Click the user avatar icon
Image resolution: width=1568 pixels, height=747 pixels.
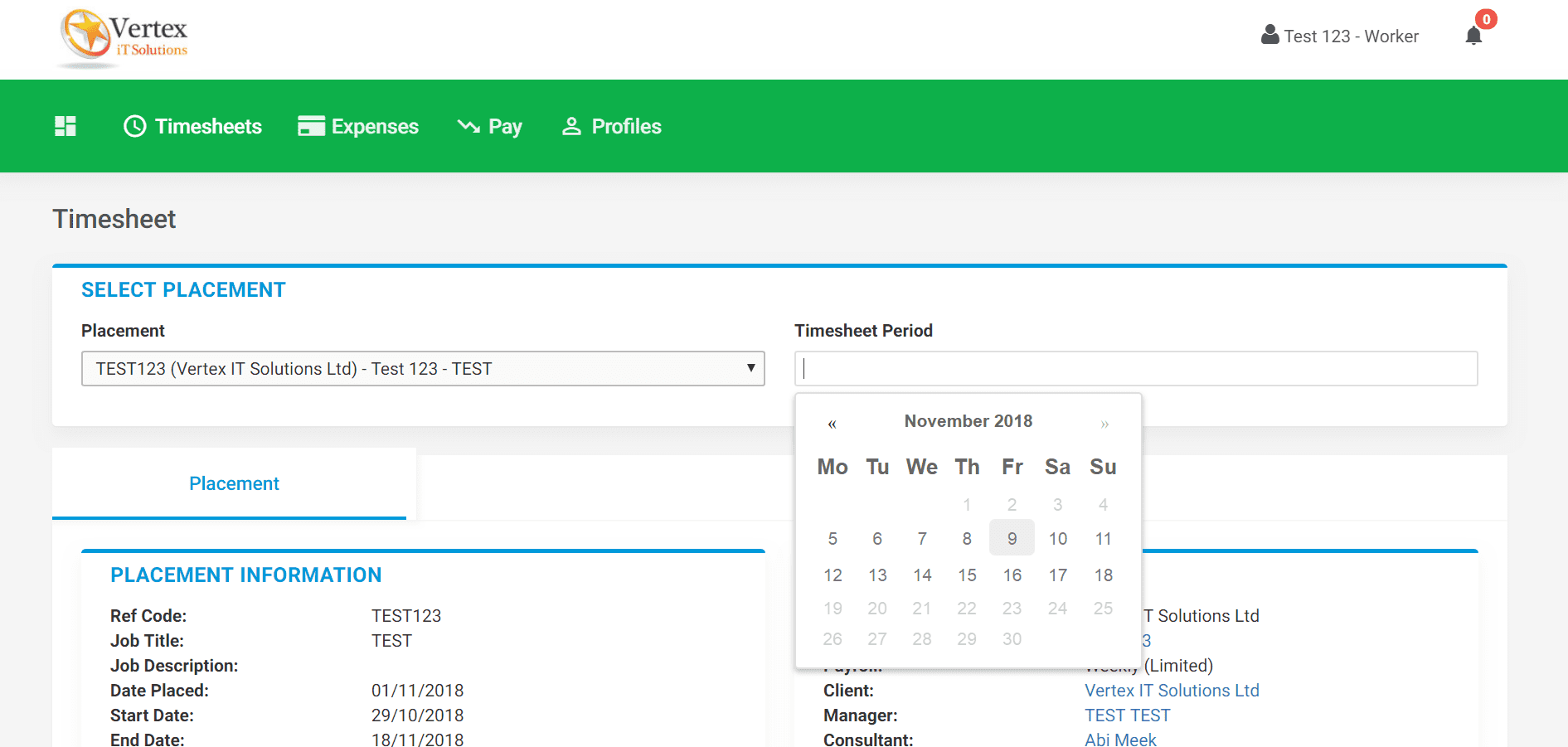pyautogui.click(x=1269, y=36)
